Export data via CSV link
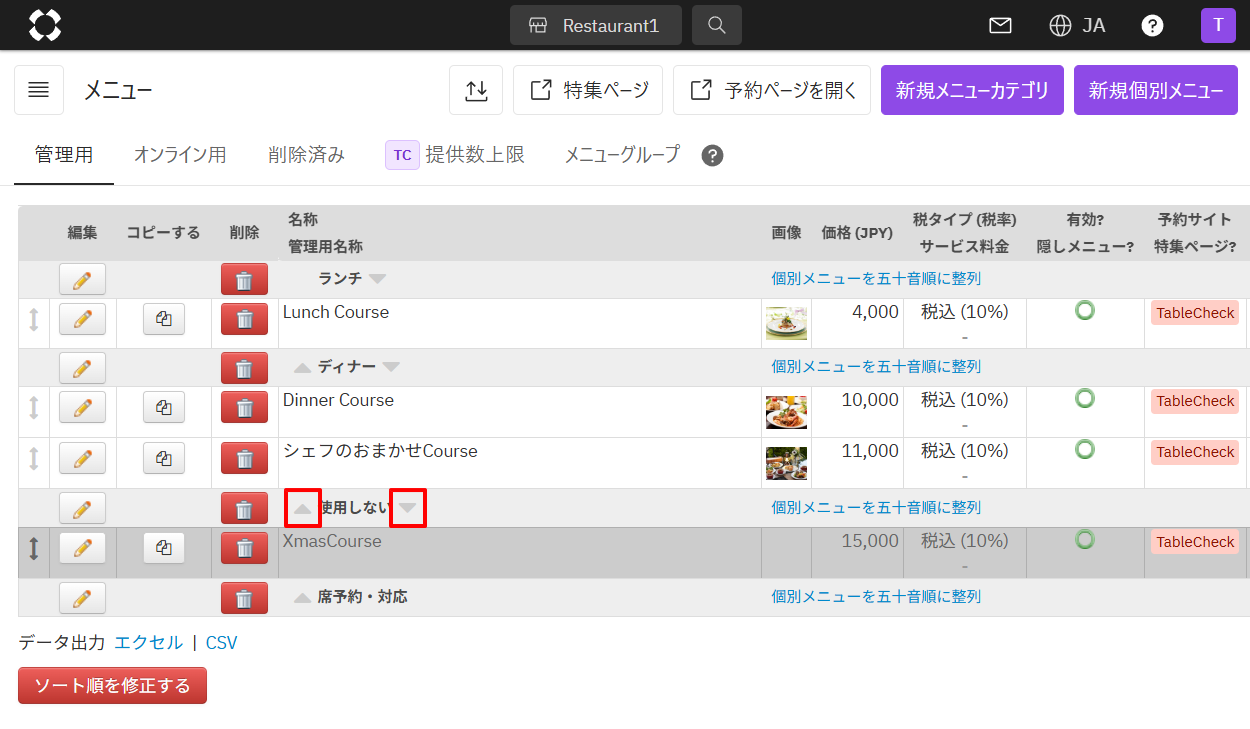Screen dimensions: 1250x729 [x=222, y=642]
